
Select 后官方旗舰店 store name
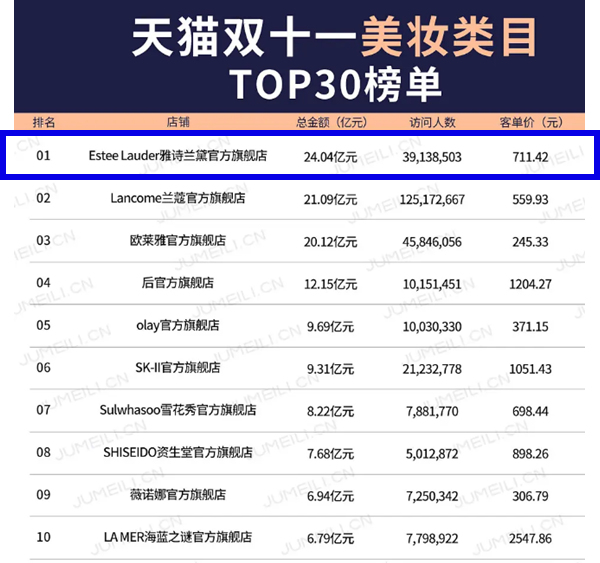[x=178, y=283]
